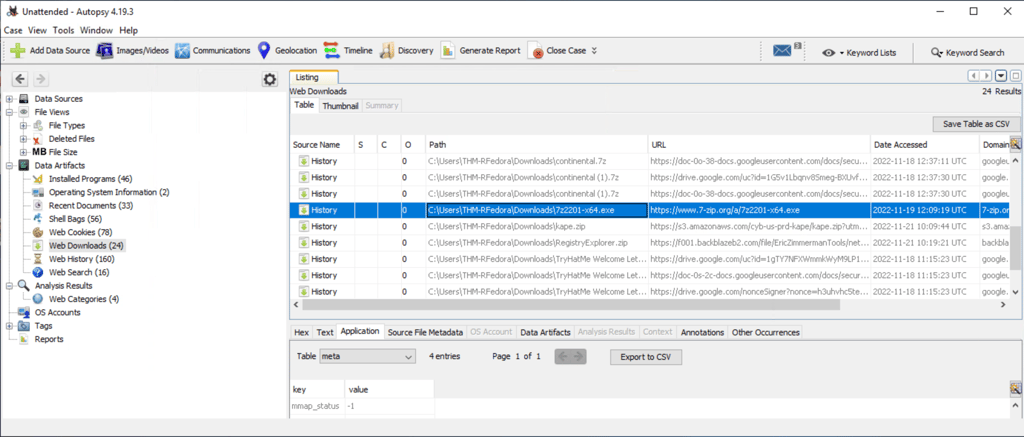Click the maximize listing pane icon

click(1015, 76)
